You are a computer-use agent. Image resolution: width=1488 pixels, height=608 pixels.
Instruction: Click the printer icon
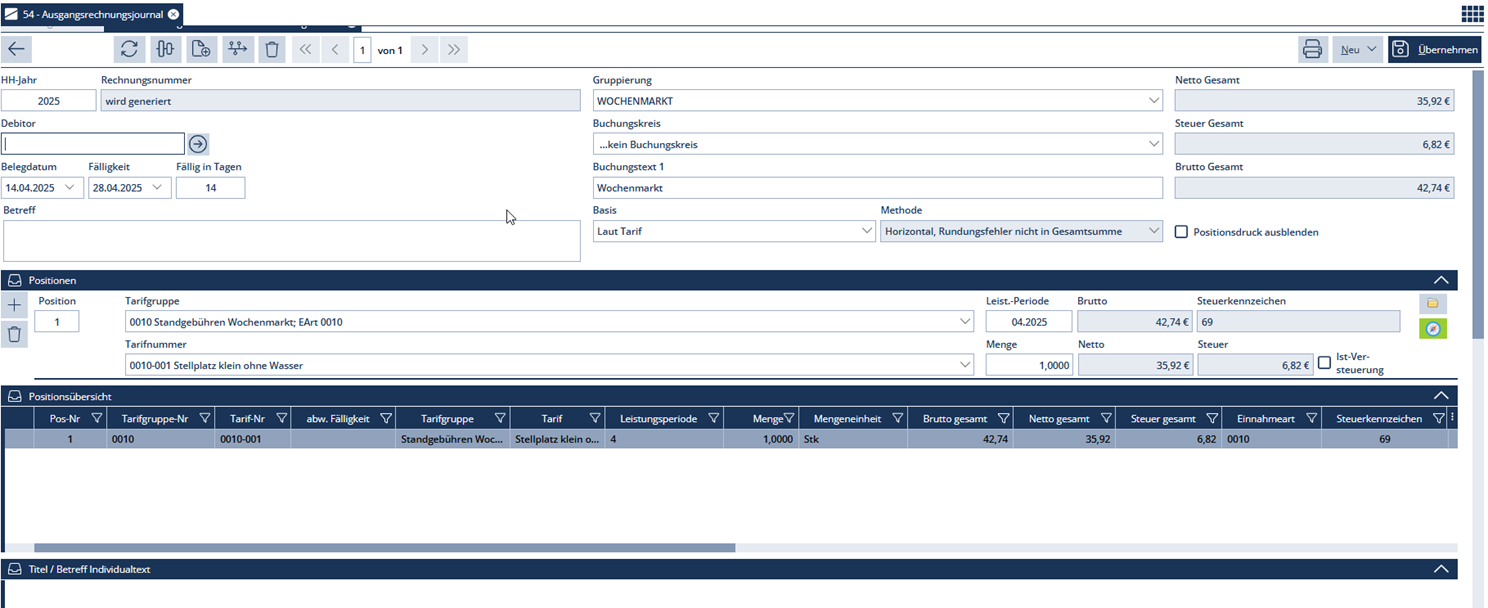point(1312,49)
